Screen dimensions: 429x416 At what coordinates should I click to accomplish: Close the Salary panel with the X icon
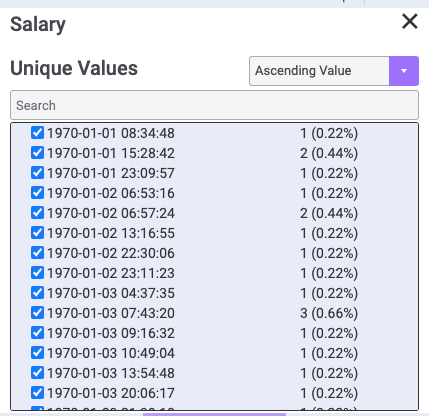click(x=410, y=22)
